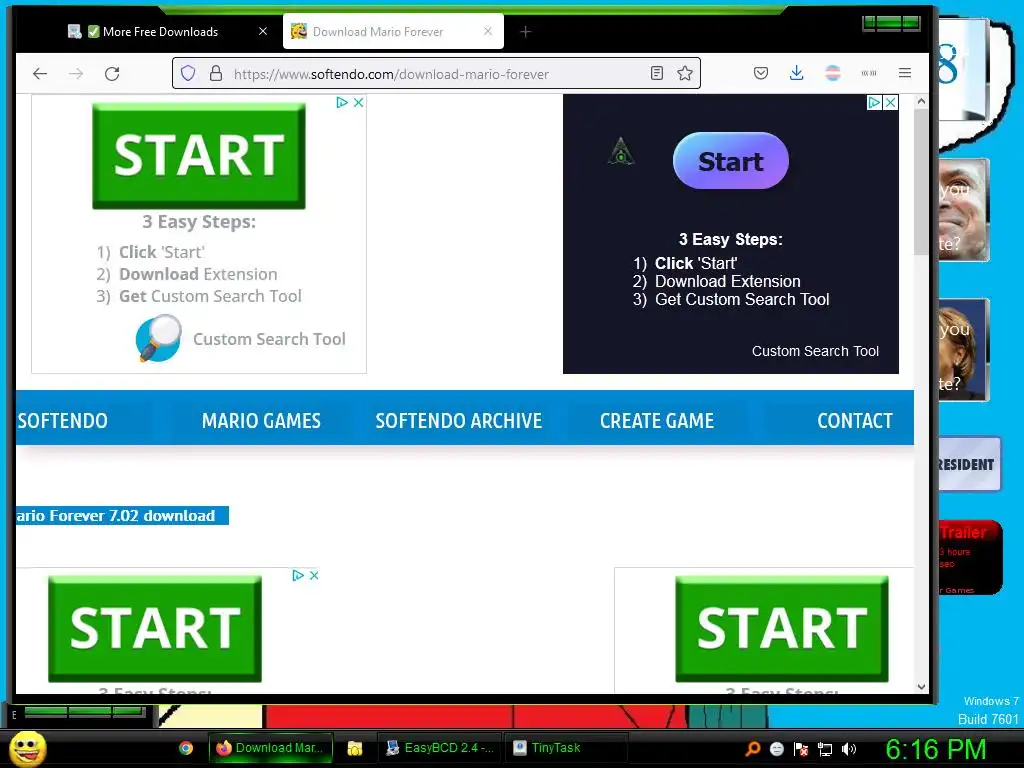
Task: Close the Download Mario Forever tab
Action: [x=488, y=31]
